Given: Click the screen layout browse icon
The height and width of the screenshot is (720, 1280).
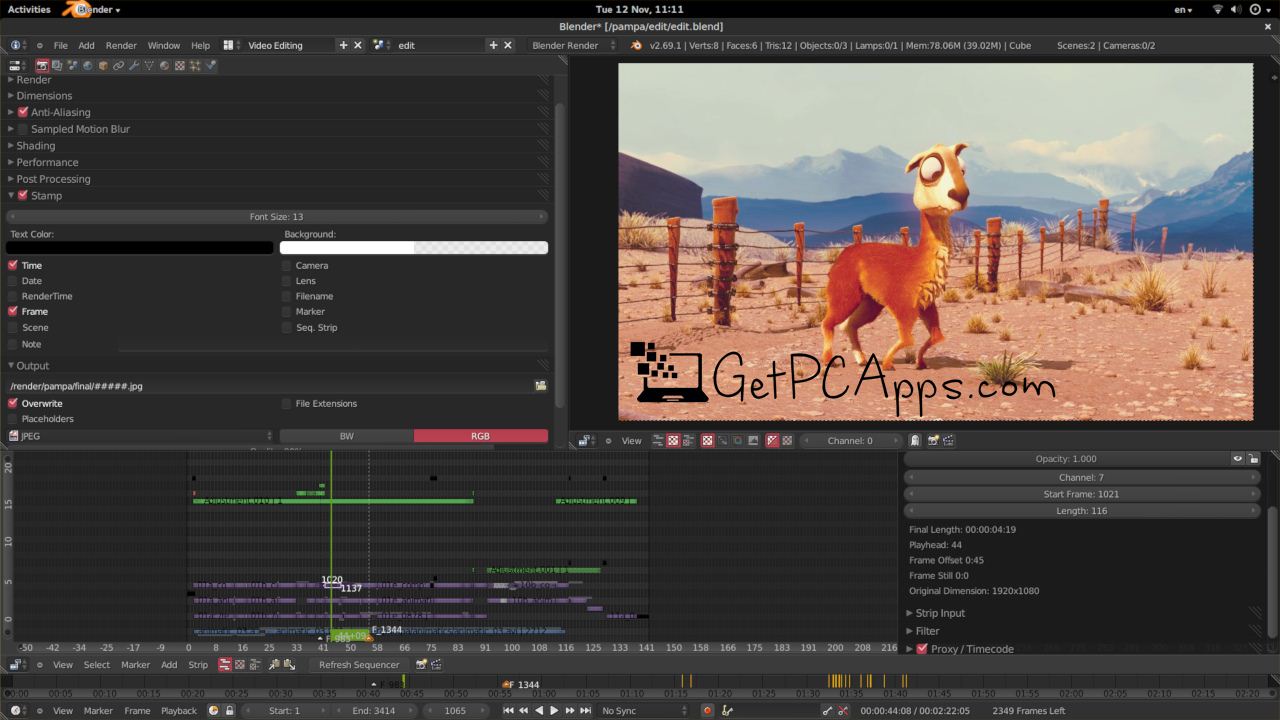Looking at the screenshot, I should point(229,45).
